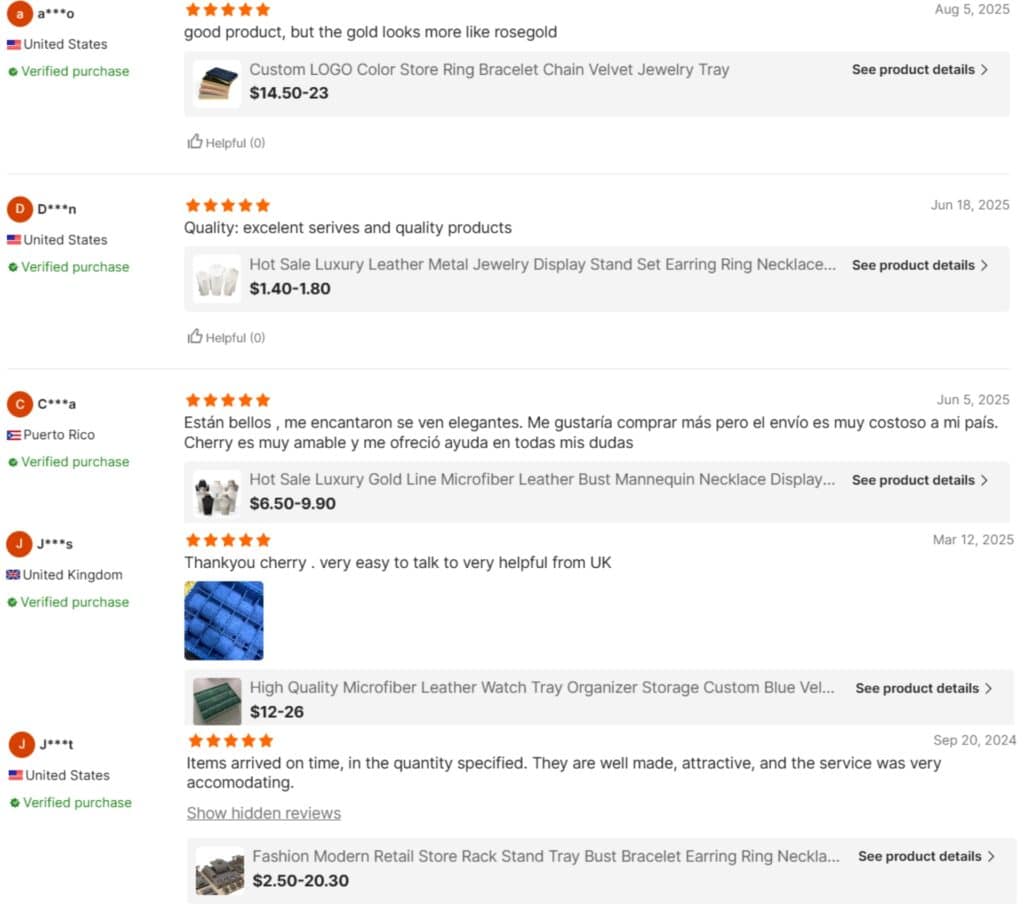Click J***t's orange avatar icon
The image size is (1024, 907).
[21, 744]
